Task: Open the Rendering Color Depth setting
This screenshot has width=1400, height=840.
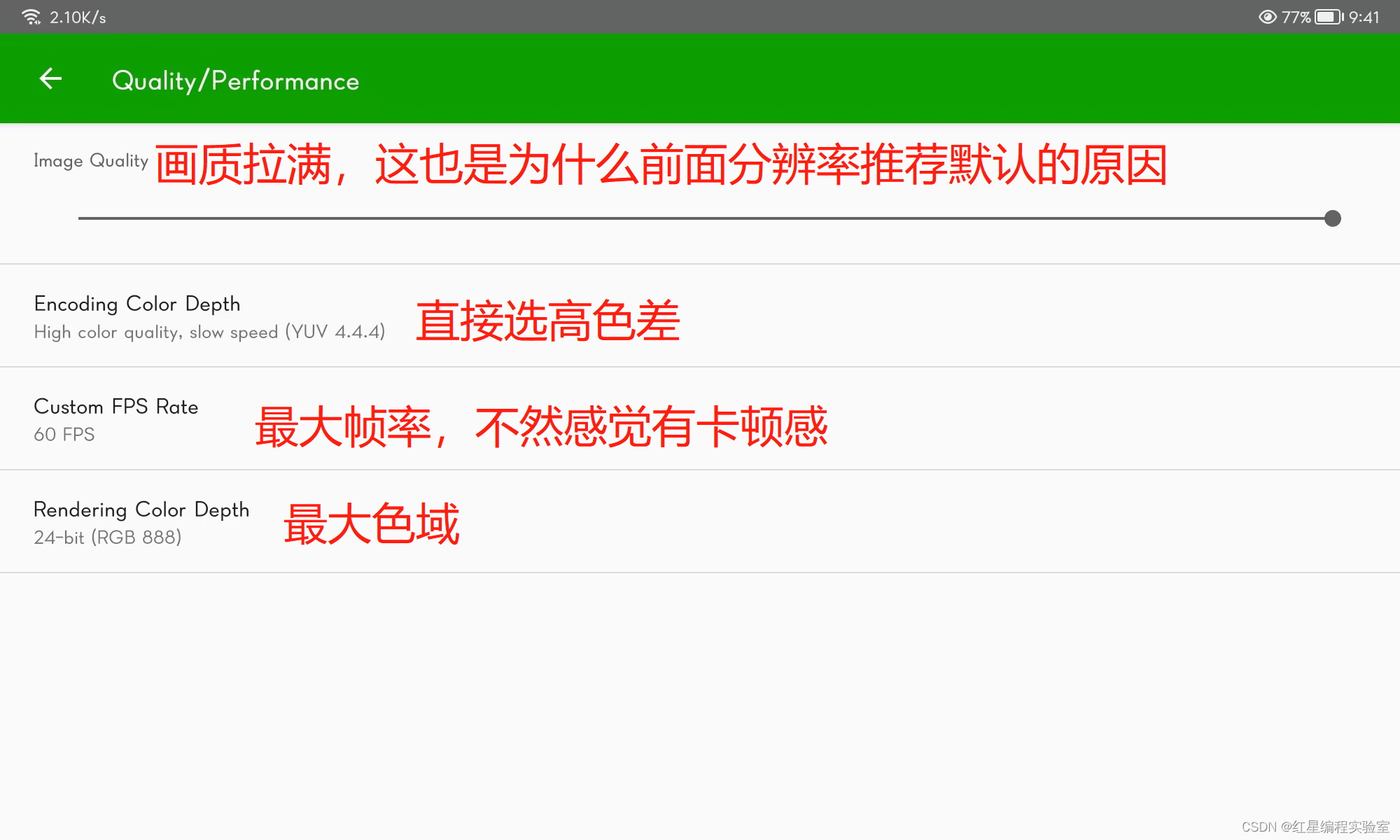Action: (x=141, y=510)
